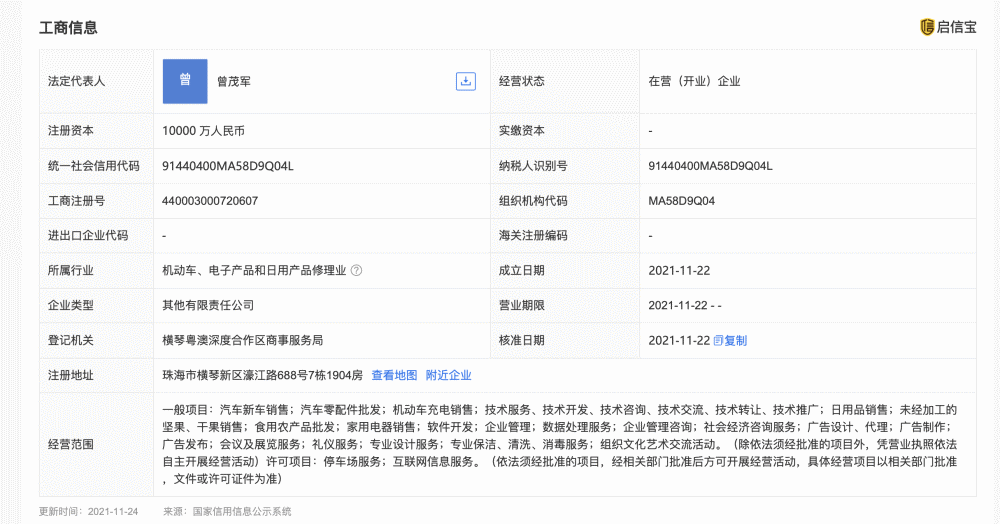Viewport: 1000px width, 524px height.
Task: Click the 成立日期 value 2021-11-22
Action: [x=679, y=270]
